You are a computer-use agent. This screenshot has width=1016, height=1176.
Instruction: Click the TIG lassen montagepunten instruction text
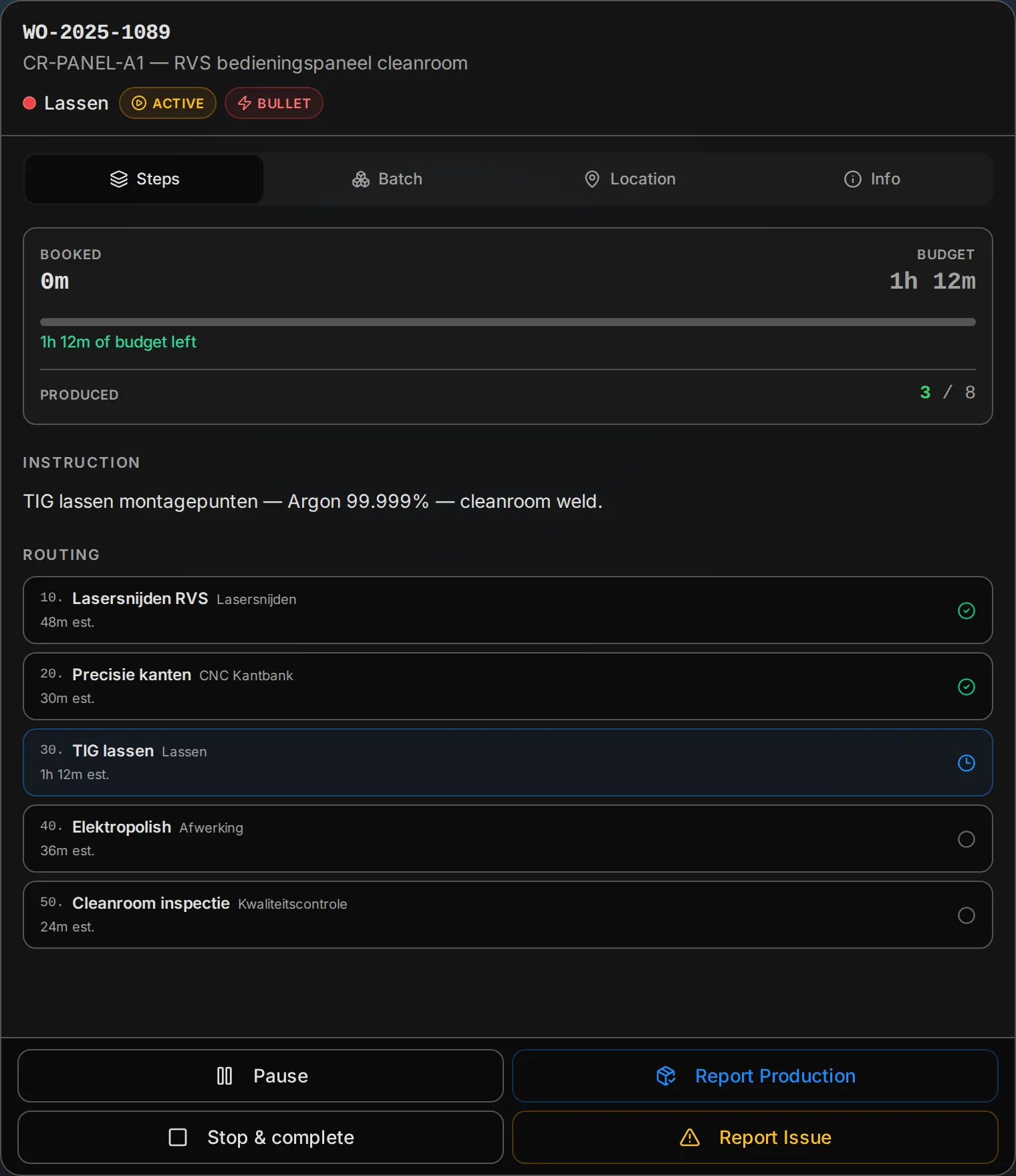tap(313, 502)
